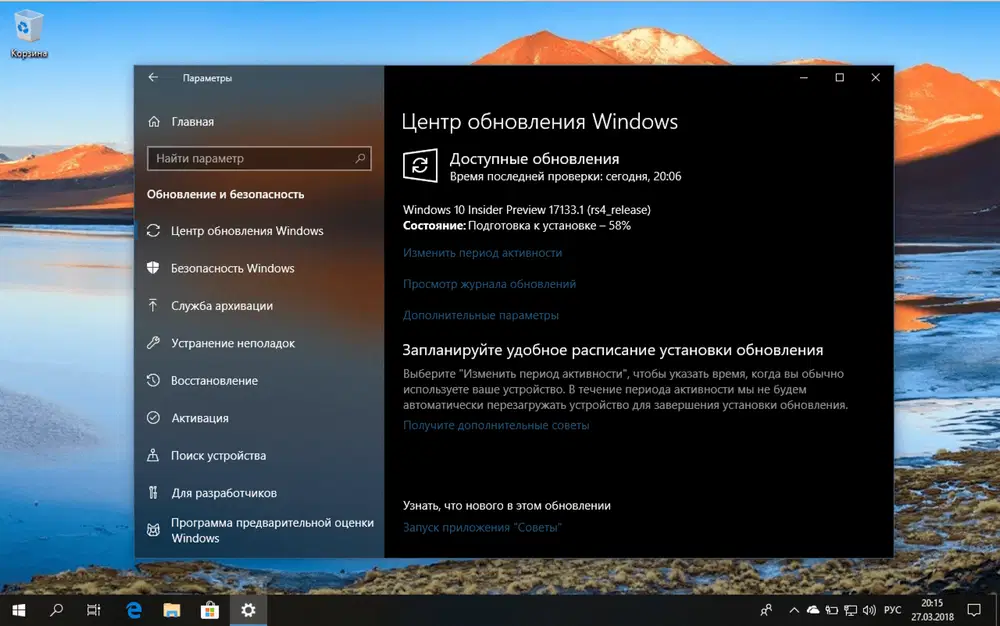Viewport: 1000px width, 626px height.
Task: Click the checkmark circle icon for Активация
Action: [153, 418]
